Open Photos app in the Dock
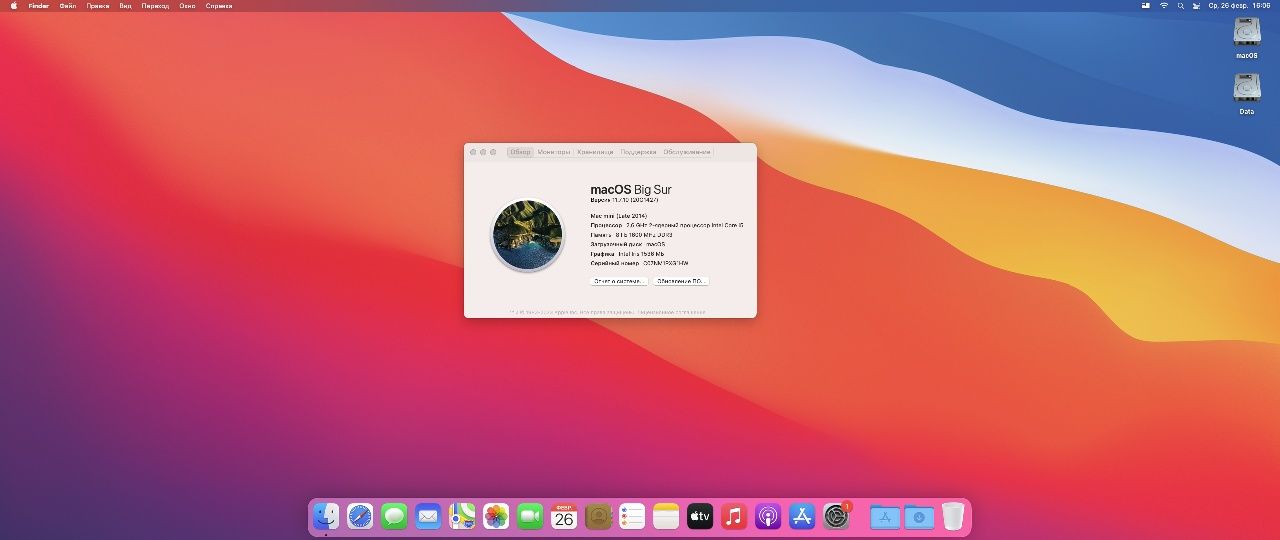 496,516
